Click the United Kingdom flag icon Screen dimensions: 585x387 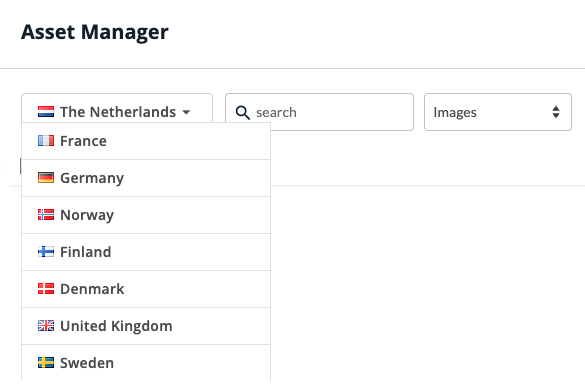click(46, 326)
